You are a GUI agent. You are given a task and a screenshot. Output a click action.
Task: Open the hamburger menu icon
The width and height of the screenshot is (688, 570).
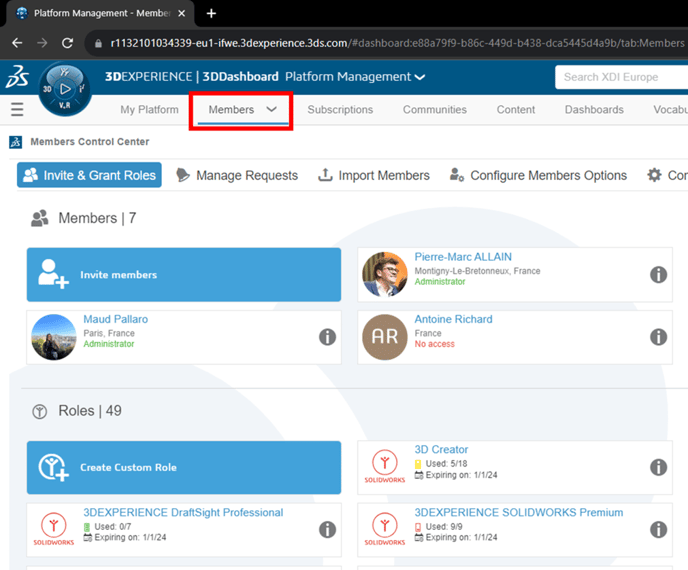pyautogui.click(x=17, y=109)
